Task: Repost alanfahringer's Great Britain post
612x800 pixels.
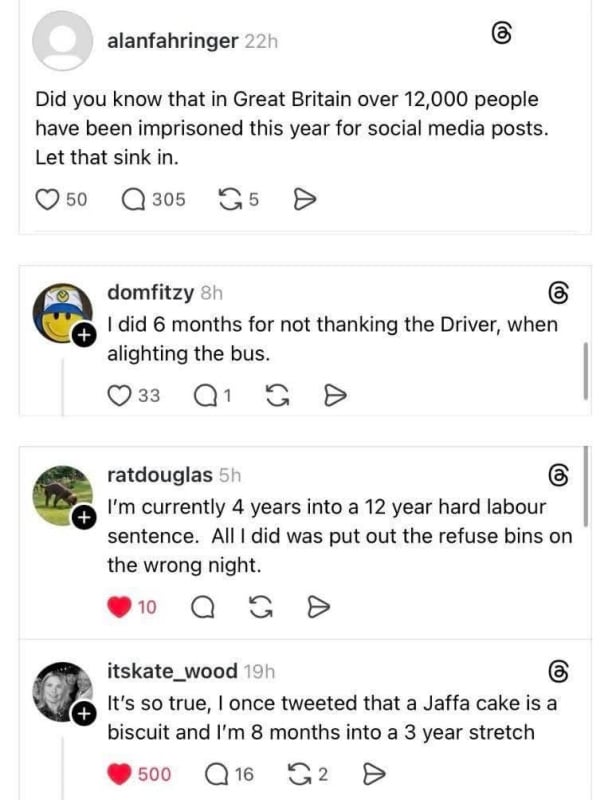Action: tap(229, 200)
